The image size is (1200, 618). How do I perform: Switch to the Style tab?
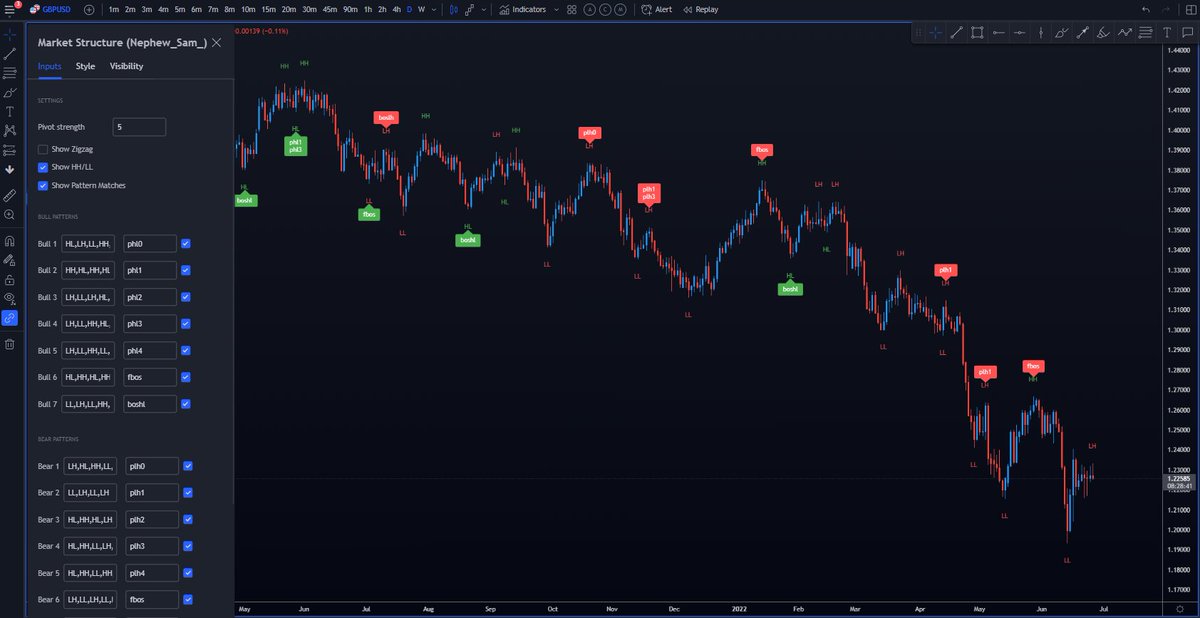[85, 66]
